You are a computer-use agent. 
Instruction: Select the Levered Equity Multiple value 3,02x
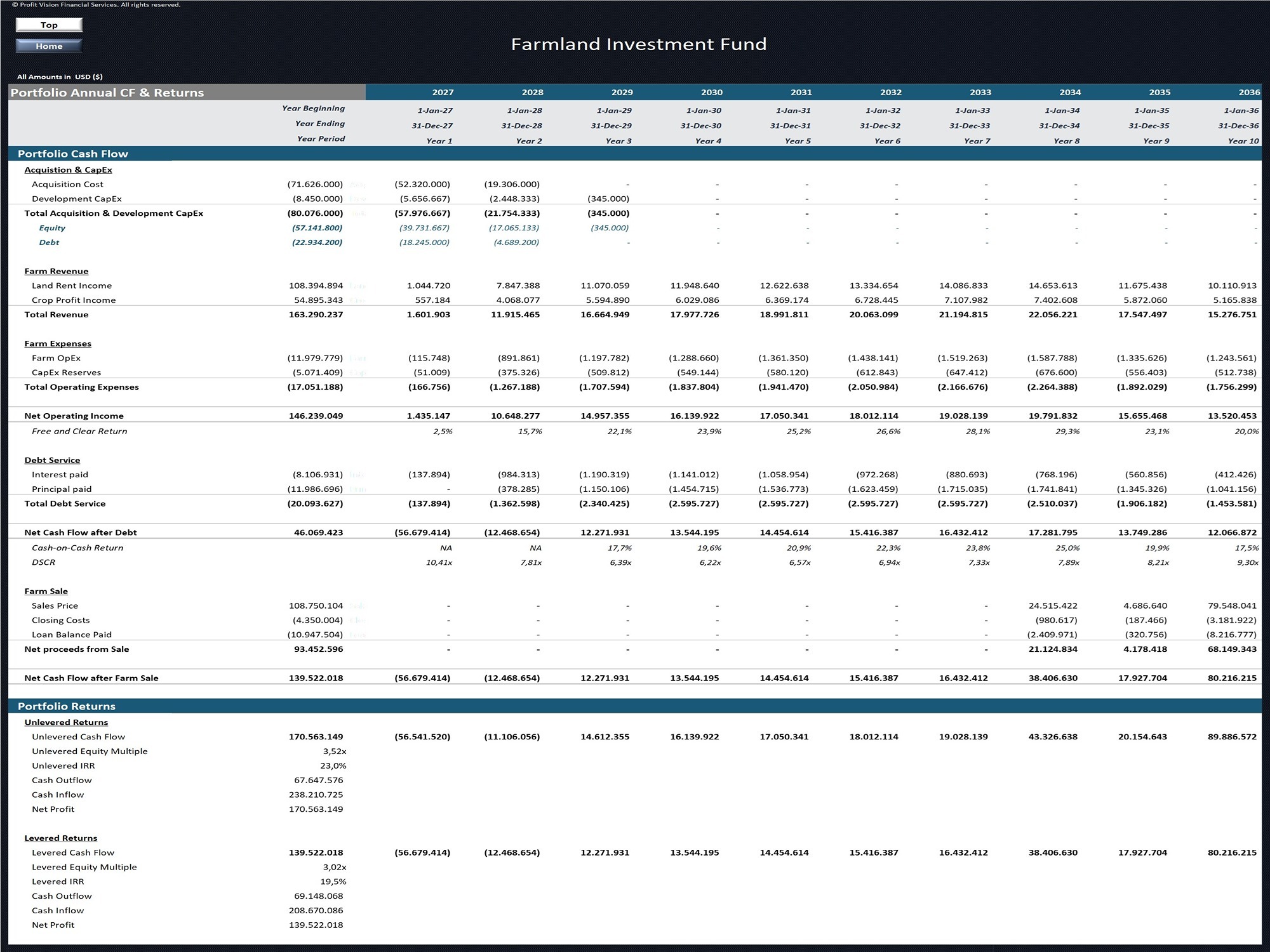(x=334, y=867)
